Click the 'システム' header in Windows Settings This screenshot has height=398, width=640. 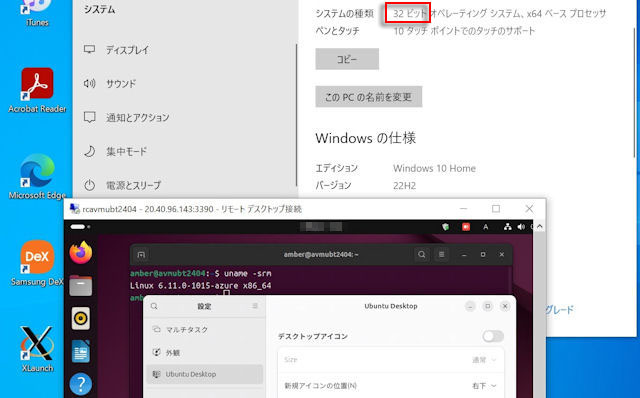100,10
